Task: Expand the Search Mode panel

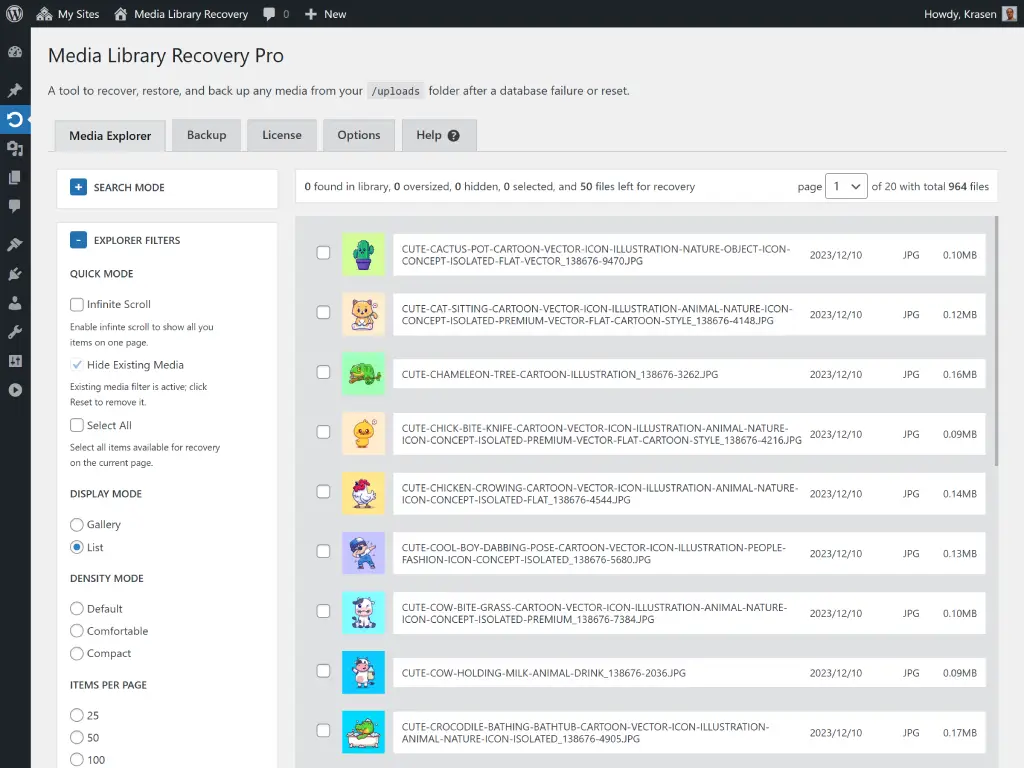Action: [x=78, y=187]
